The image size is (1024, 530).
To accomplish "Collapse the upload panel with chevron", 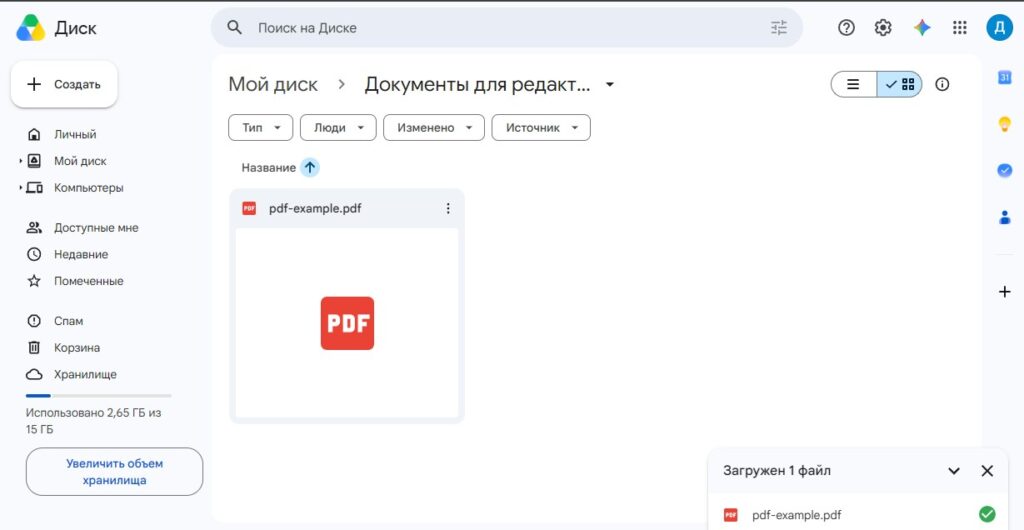I will click(x=953, y=471).
